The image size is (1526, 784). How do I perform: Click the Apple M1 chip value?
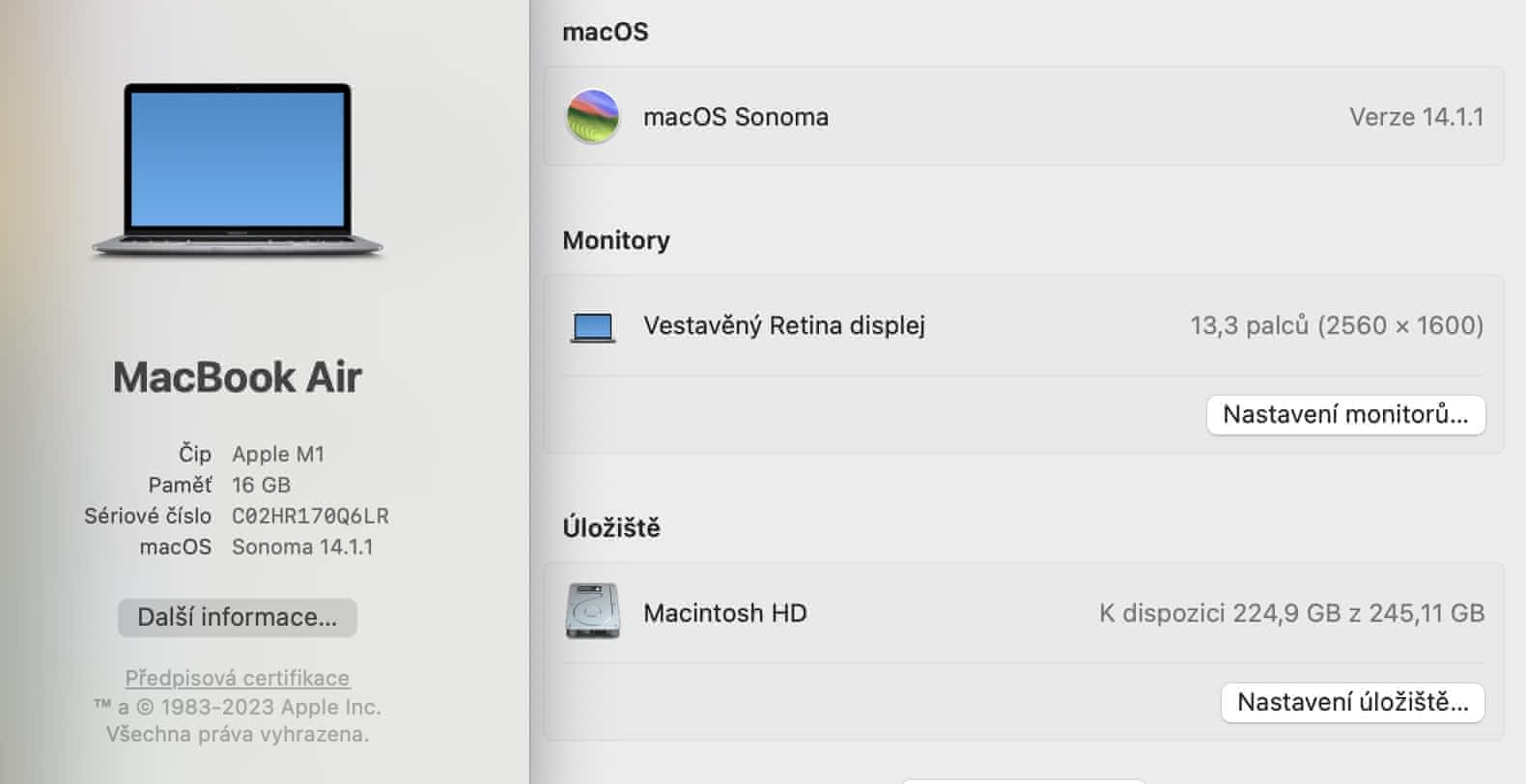coord(278,454)
